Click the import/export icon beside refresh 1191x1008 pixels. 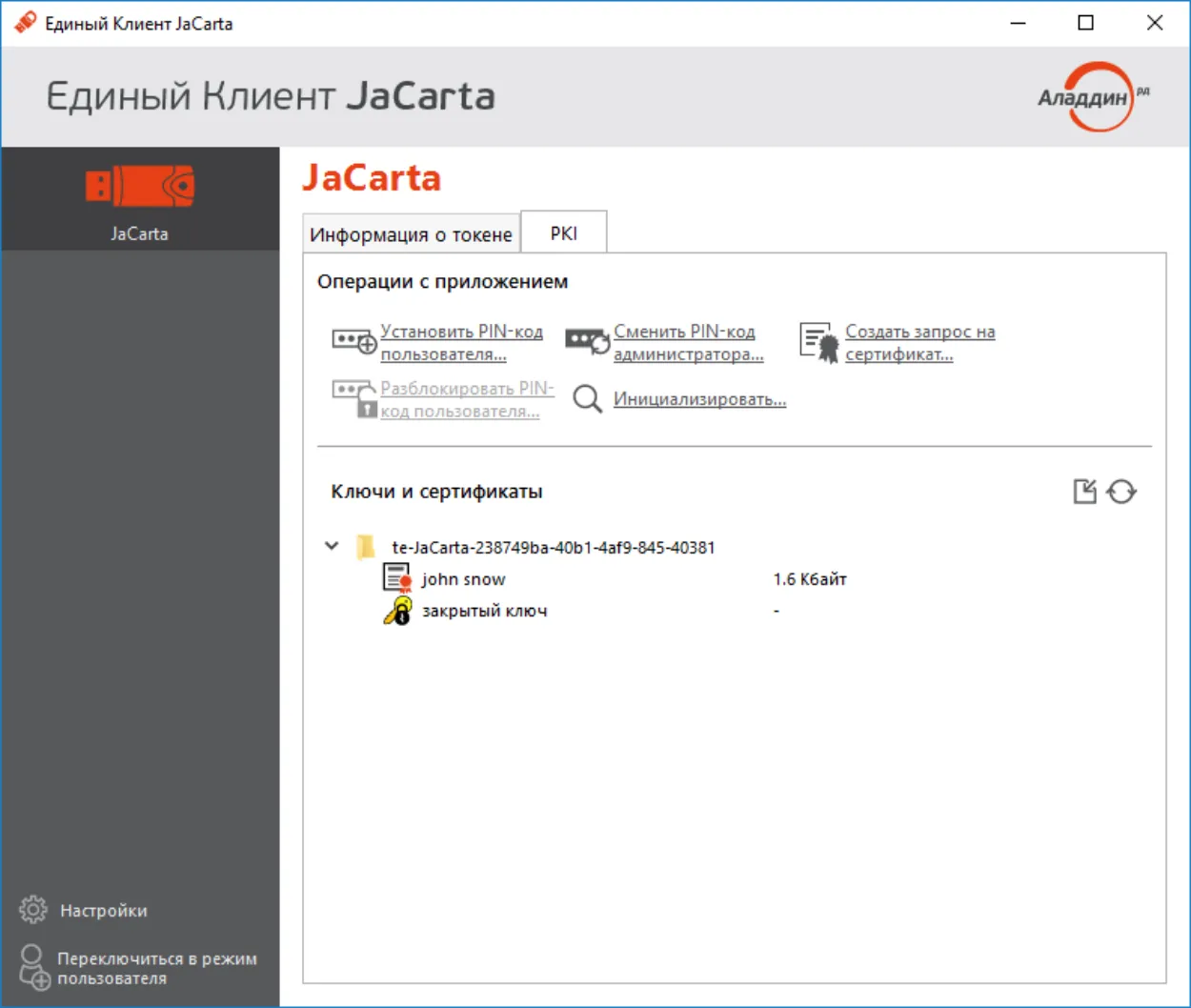click(1085, 492)
